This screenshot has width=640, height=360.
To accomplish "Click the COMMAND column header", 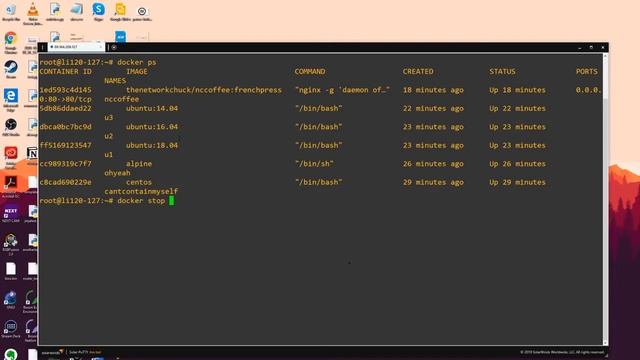I will 310,71.
